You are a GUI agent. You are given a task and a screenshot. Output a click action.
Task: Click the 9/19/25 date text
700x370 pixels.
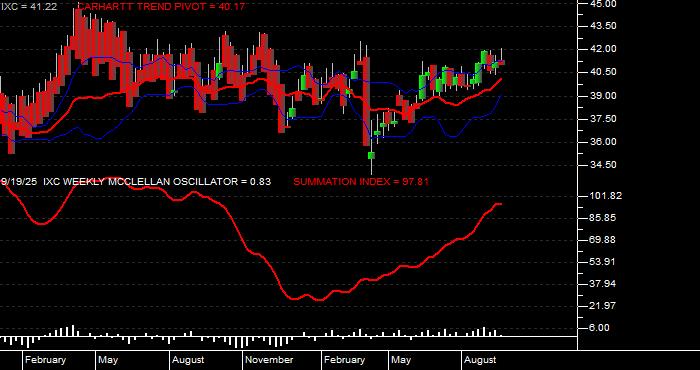[20, 182]
